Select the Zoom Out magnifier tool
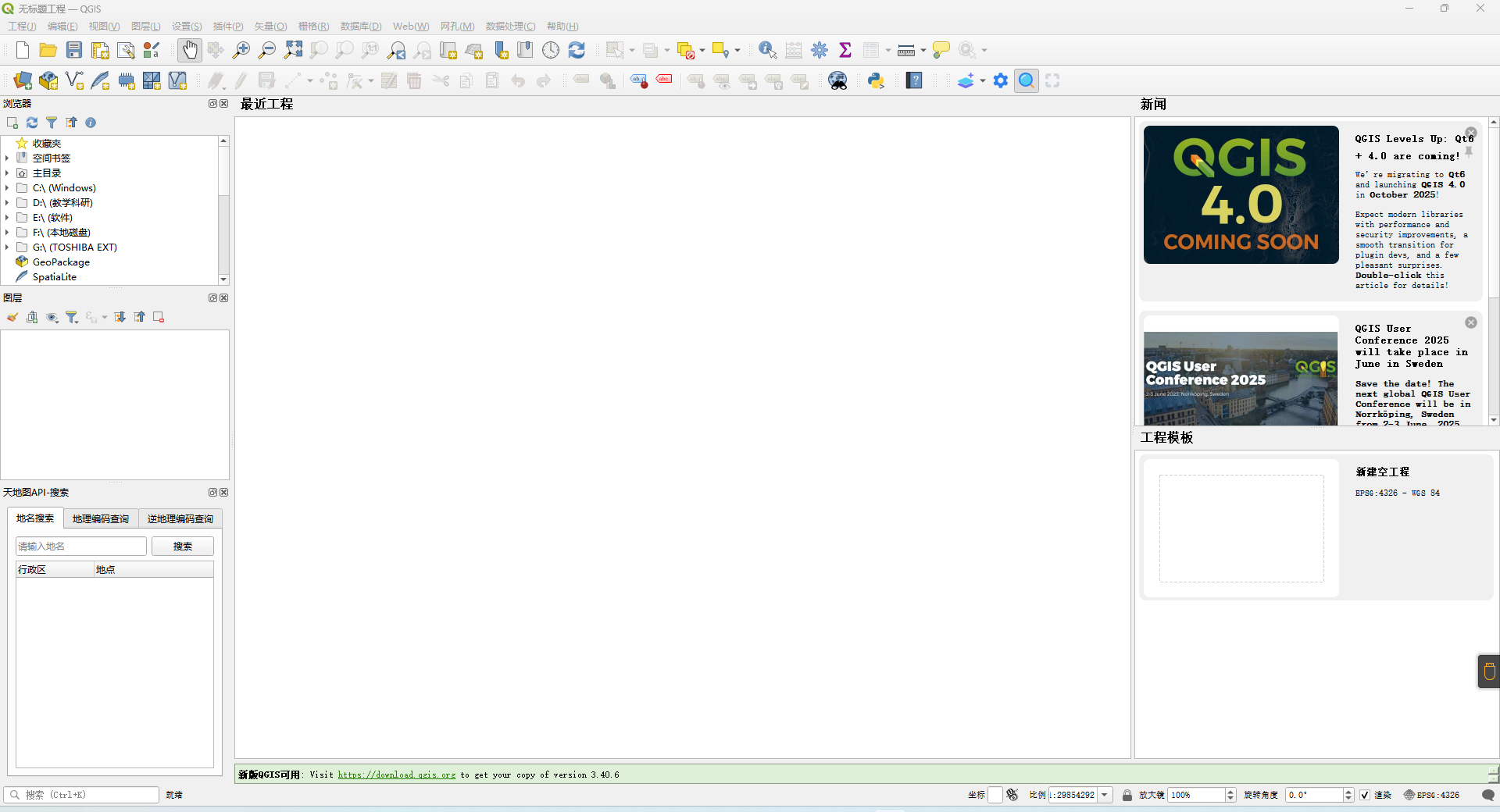 (x=267, y=50)
